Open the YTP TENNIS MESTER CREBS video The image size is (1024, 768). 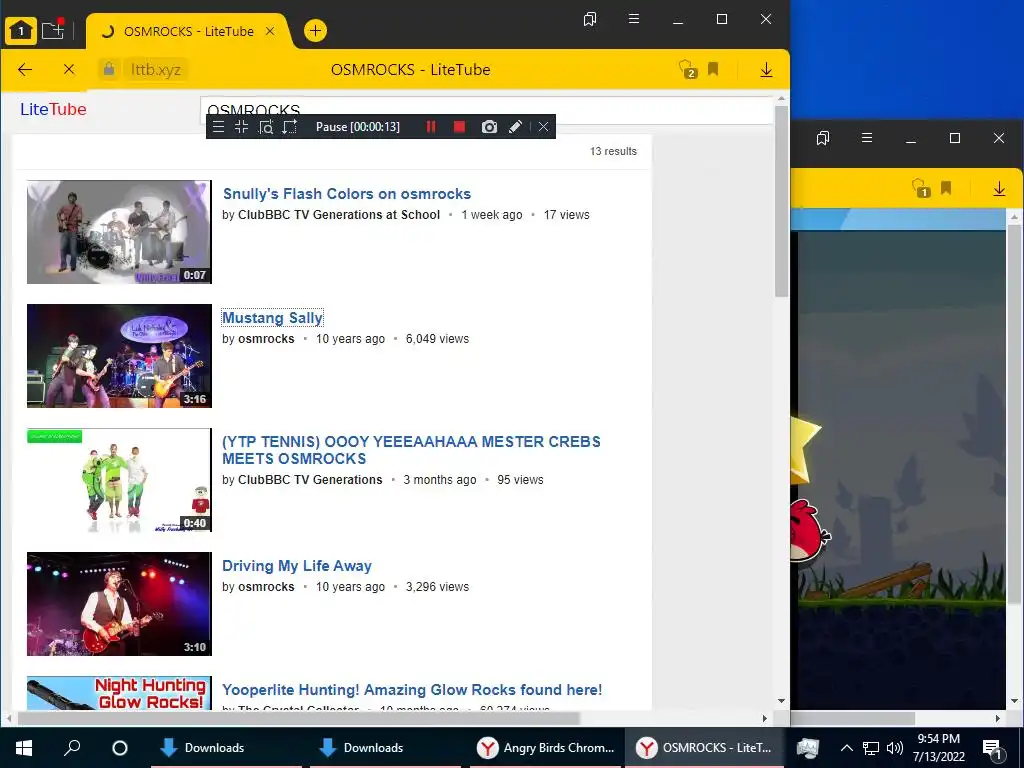411,450
